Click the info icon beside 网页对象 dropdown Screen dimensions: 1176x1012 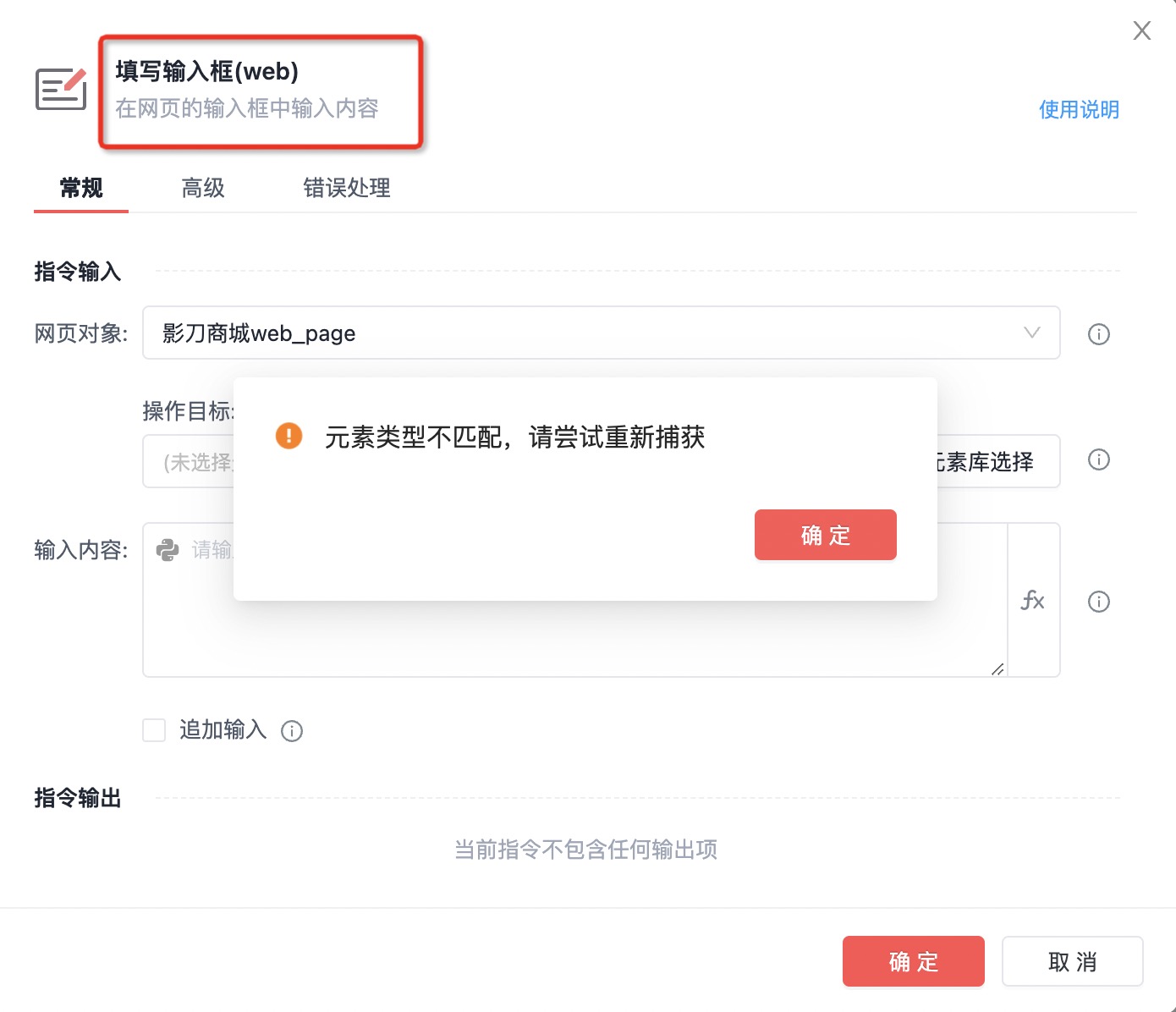click(1098, 334)
